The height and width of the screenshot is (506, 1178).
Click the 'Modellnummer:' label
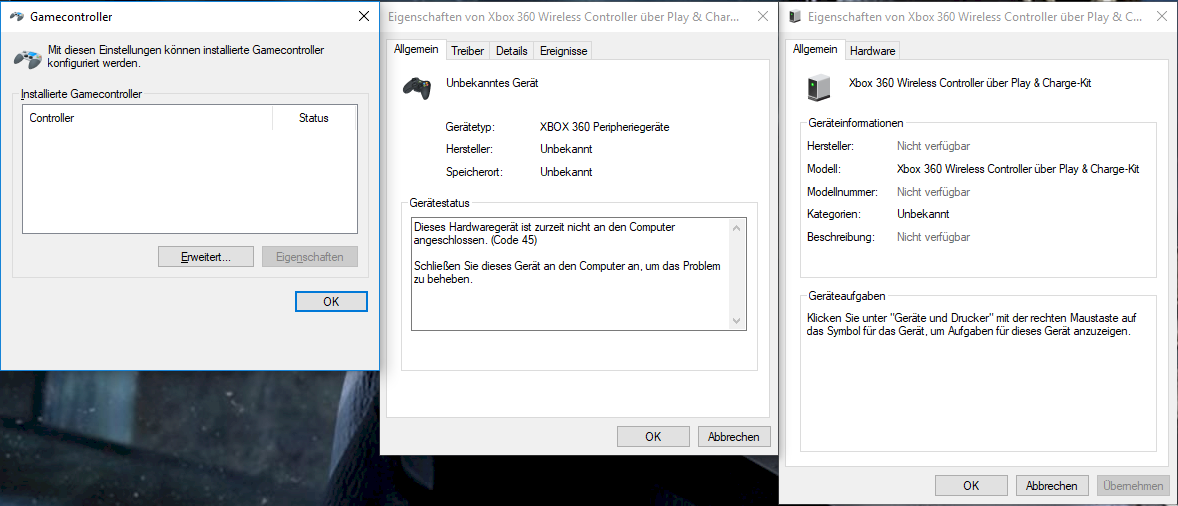842,192
